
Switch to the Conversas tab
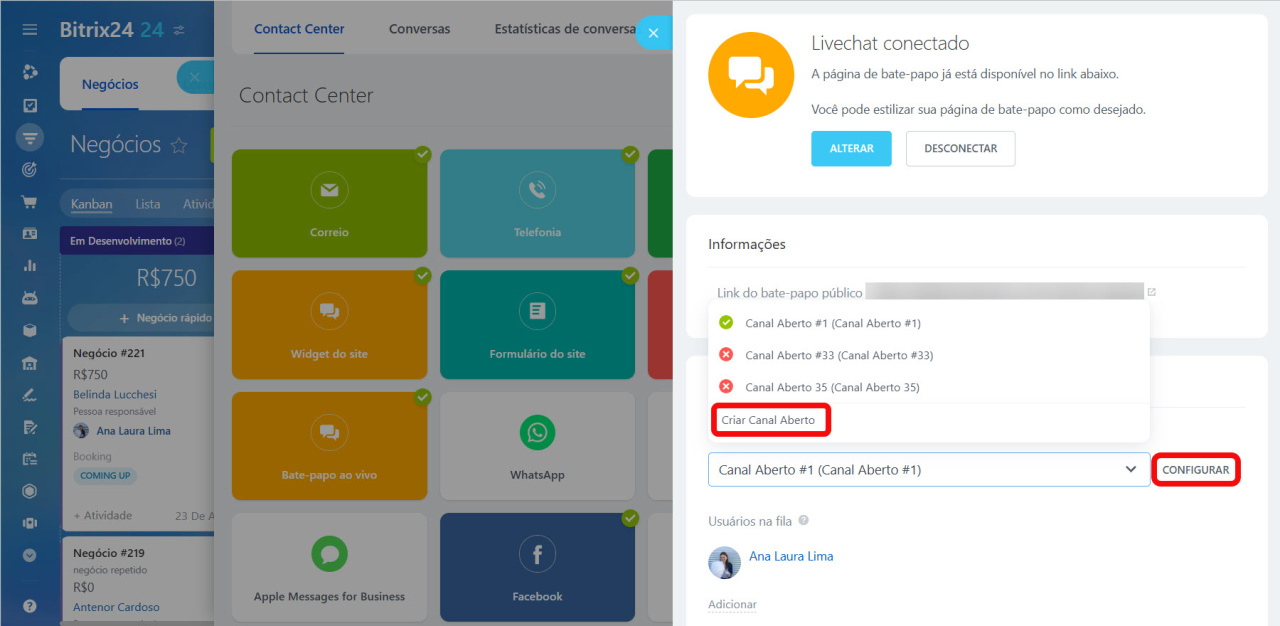(x=420, y=29)
